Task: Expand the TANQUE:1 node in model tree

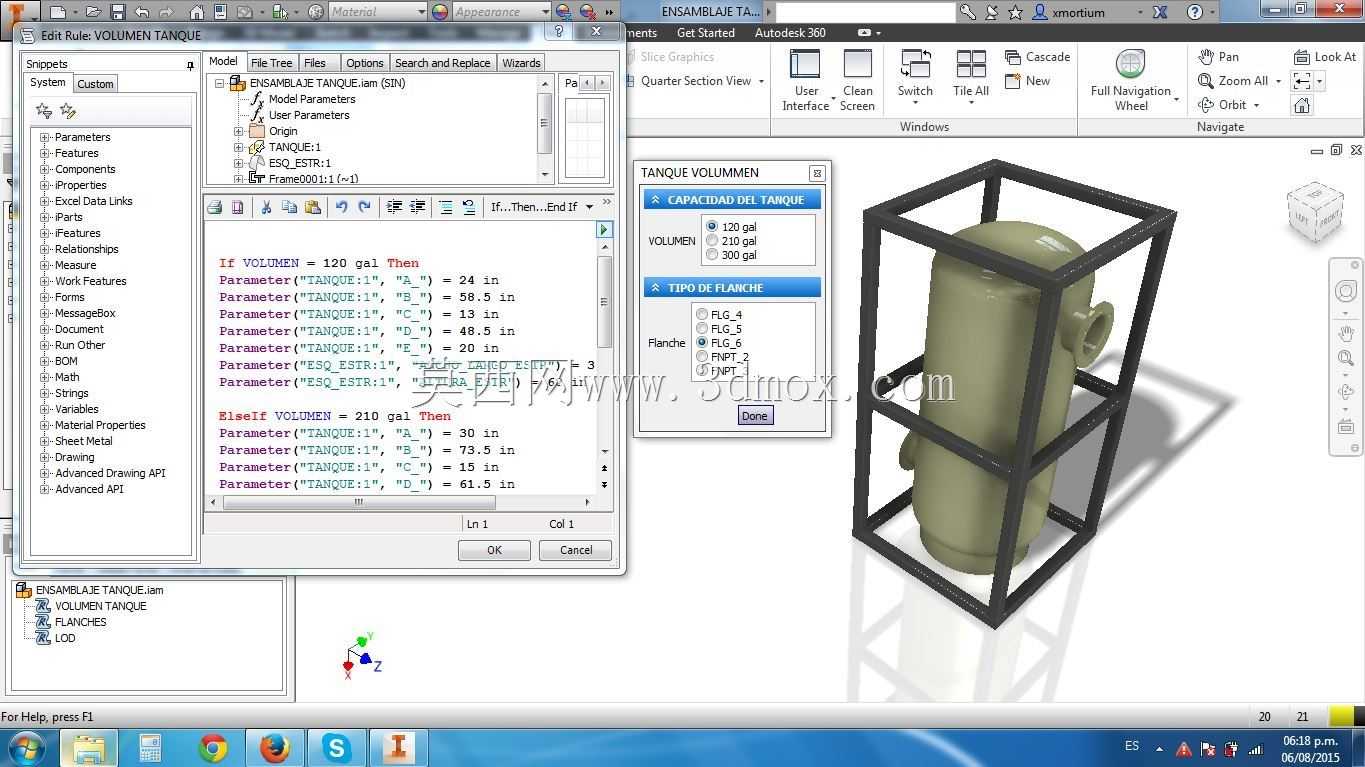Action: click(238, 148)
